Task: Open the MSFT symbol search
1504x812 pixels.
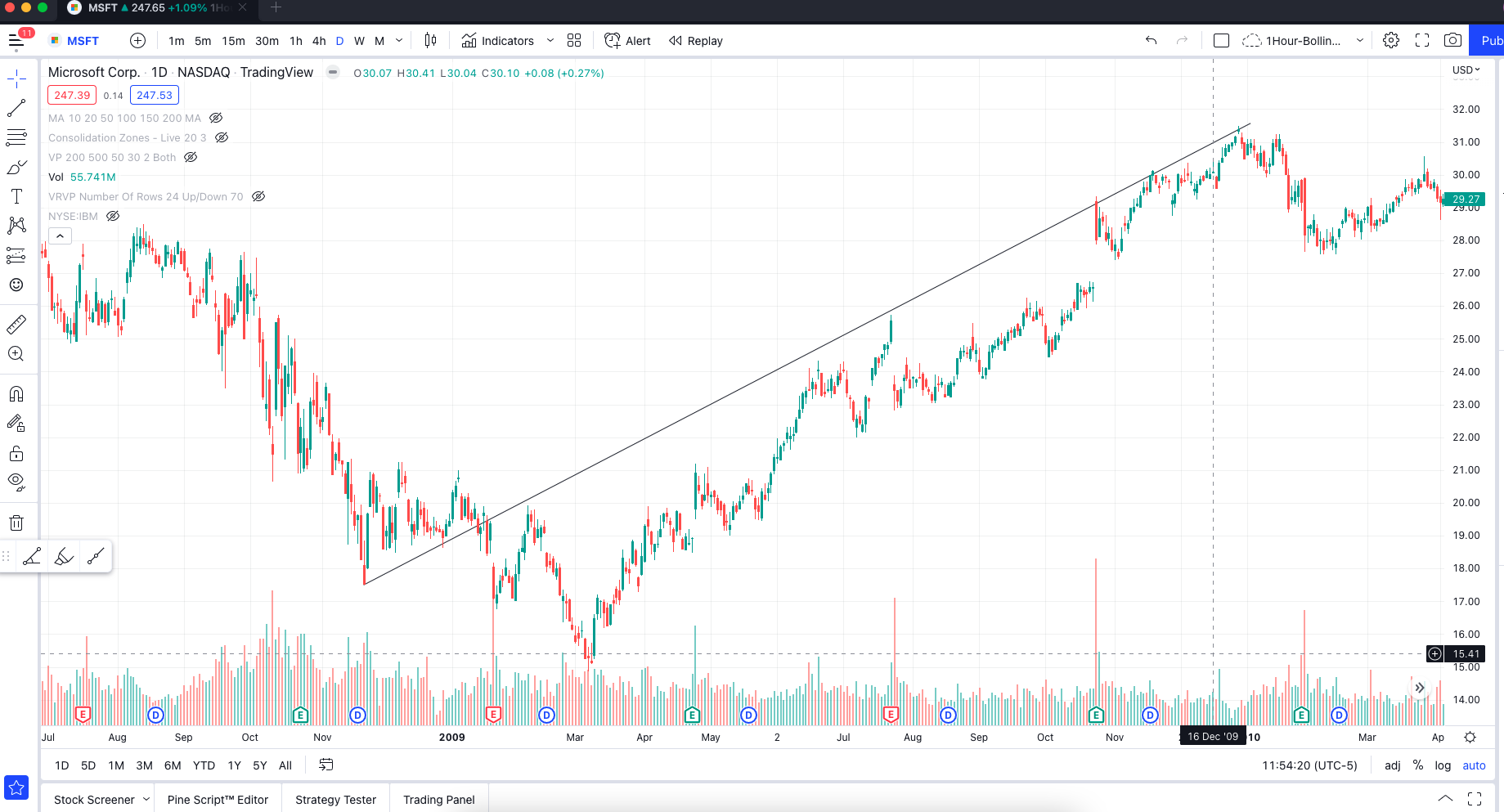Action: [x=74, y=41]
